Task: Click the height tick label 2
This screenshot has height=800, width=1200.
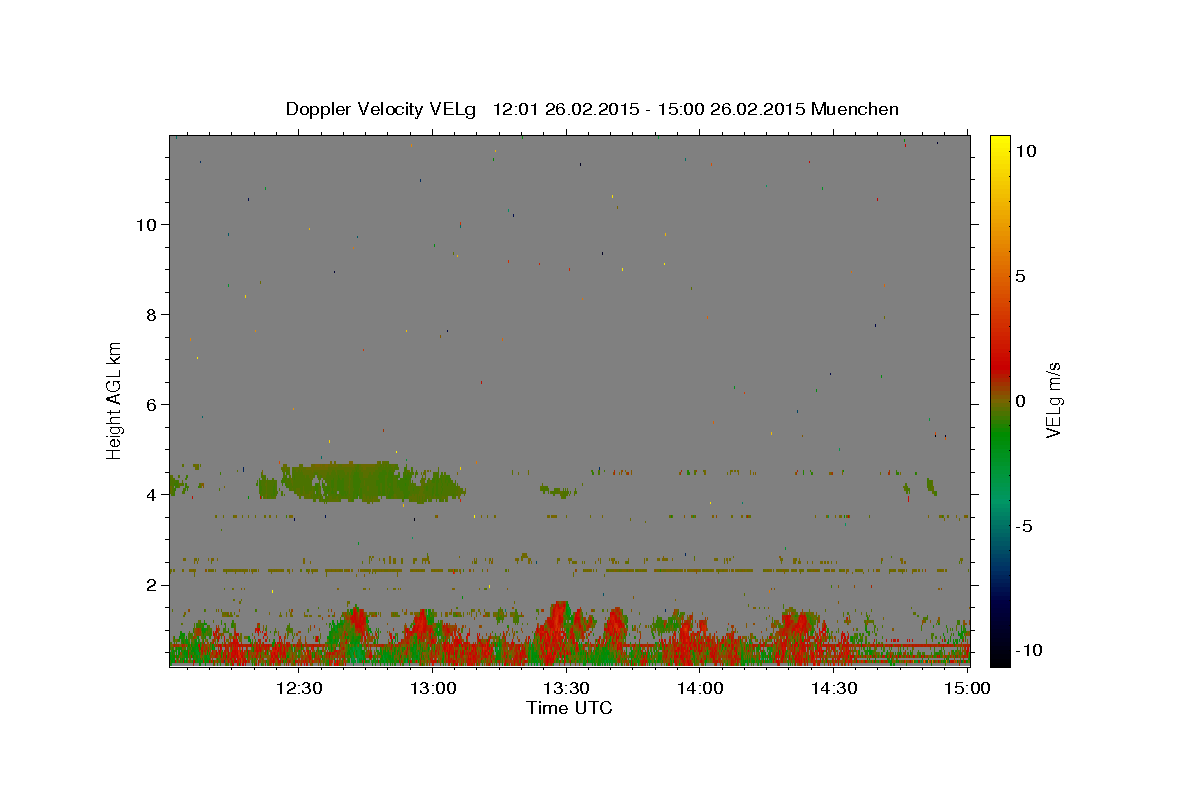Action: (152, 585)
